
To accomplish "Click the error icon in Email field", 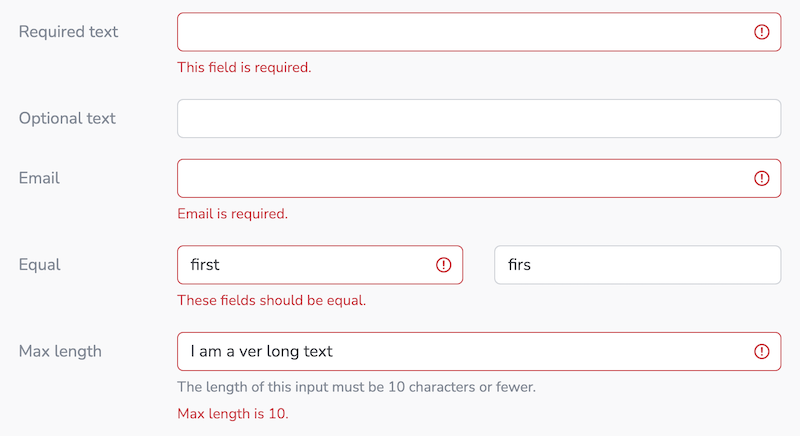I will click(761, 178).
